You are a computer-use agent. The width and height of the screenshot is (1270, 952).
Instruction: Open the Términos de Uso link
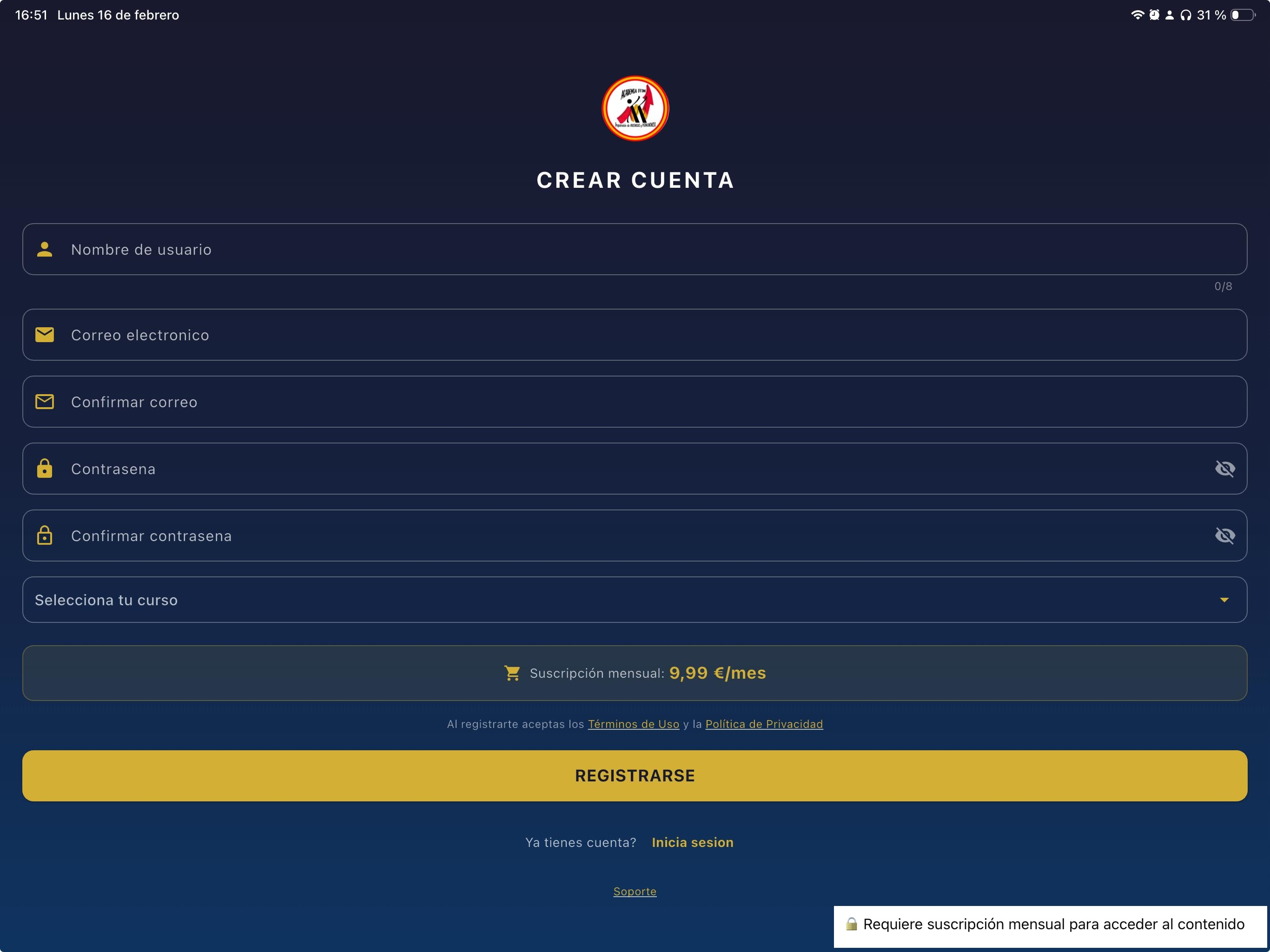coord(633,724)
